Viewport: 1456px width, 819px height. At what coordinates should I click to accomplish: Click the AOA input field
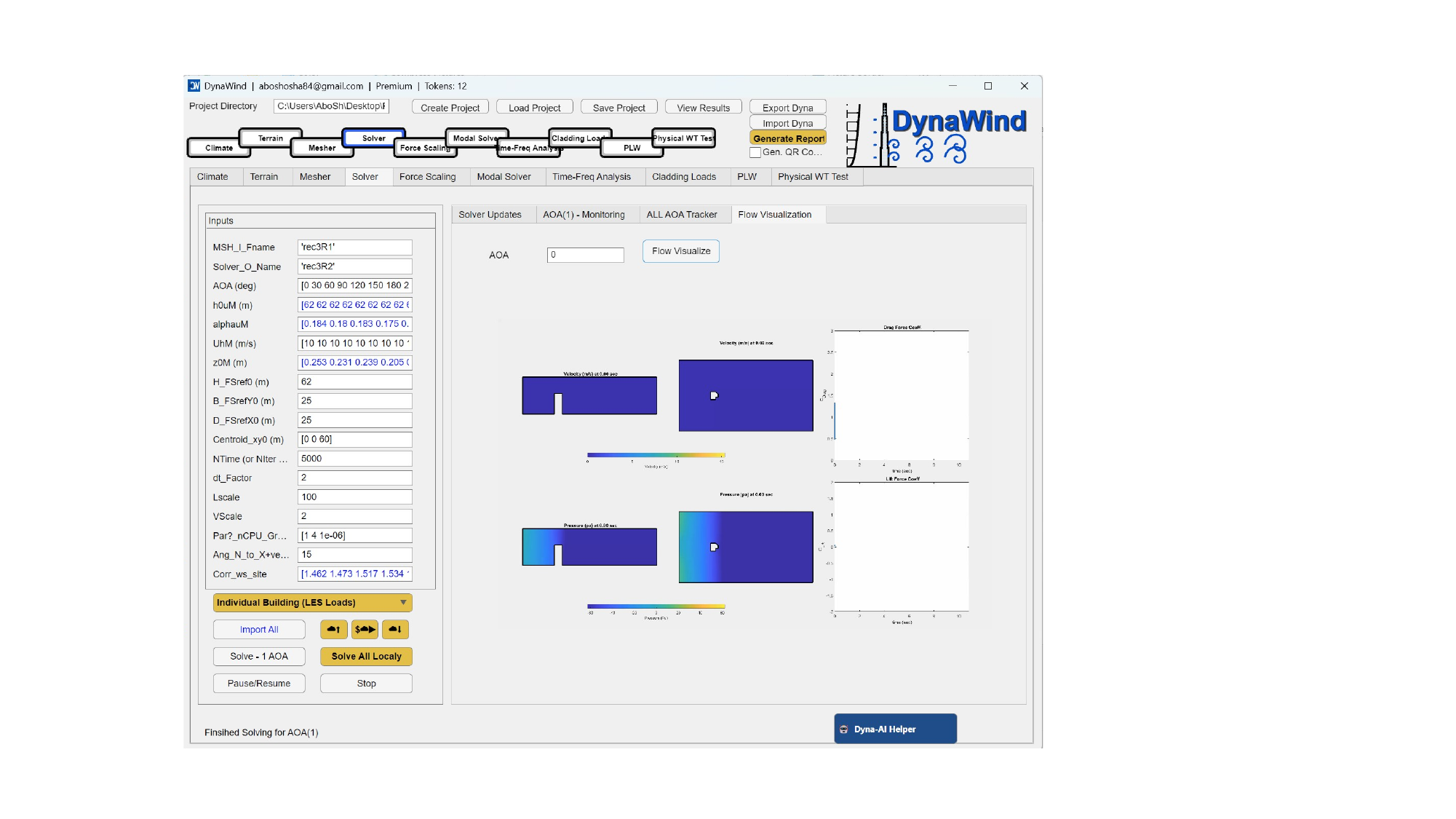click(585, 255)
